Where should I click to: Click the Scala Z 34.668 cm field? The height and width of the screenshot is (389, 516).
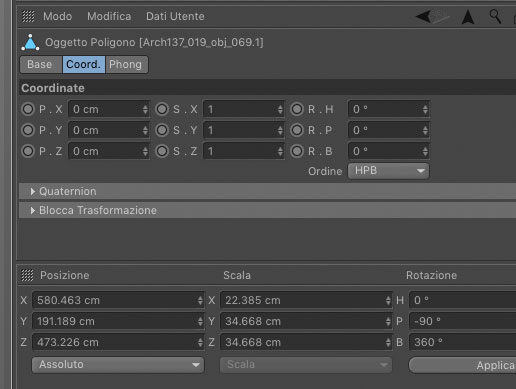(306, 342)
